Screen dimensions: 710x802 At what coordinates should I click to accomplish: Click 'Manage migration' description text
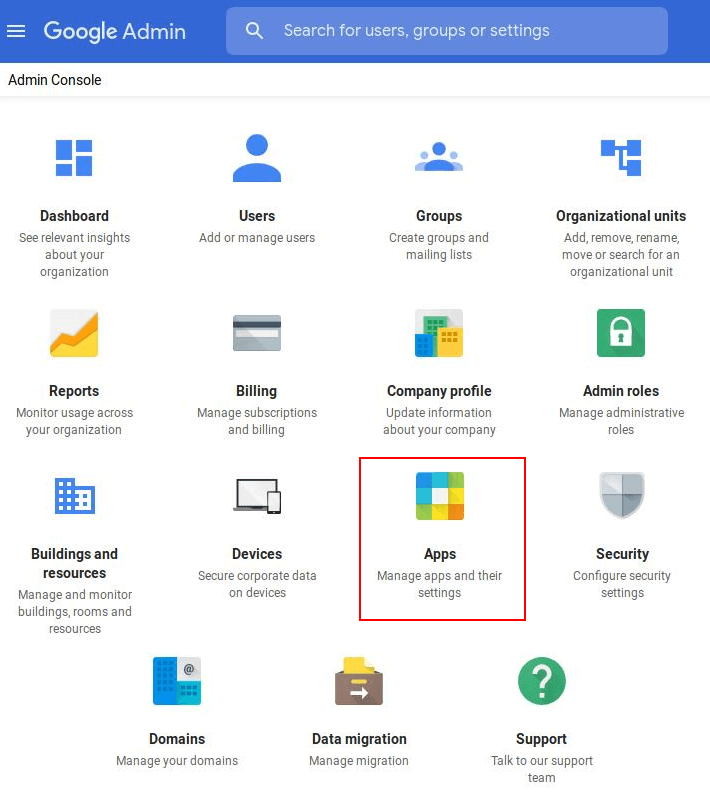click(x=359, y=761)
